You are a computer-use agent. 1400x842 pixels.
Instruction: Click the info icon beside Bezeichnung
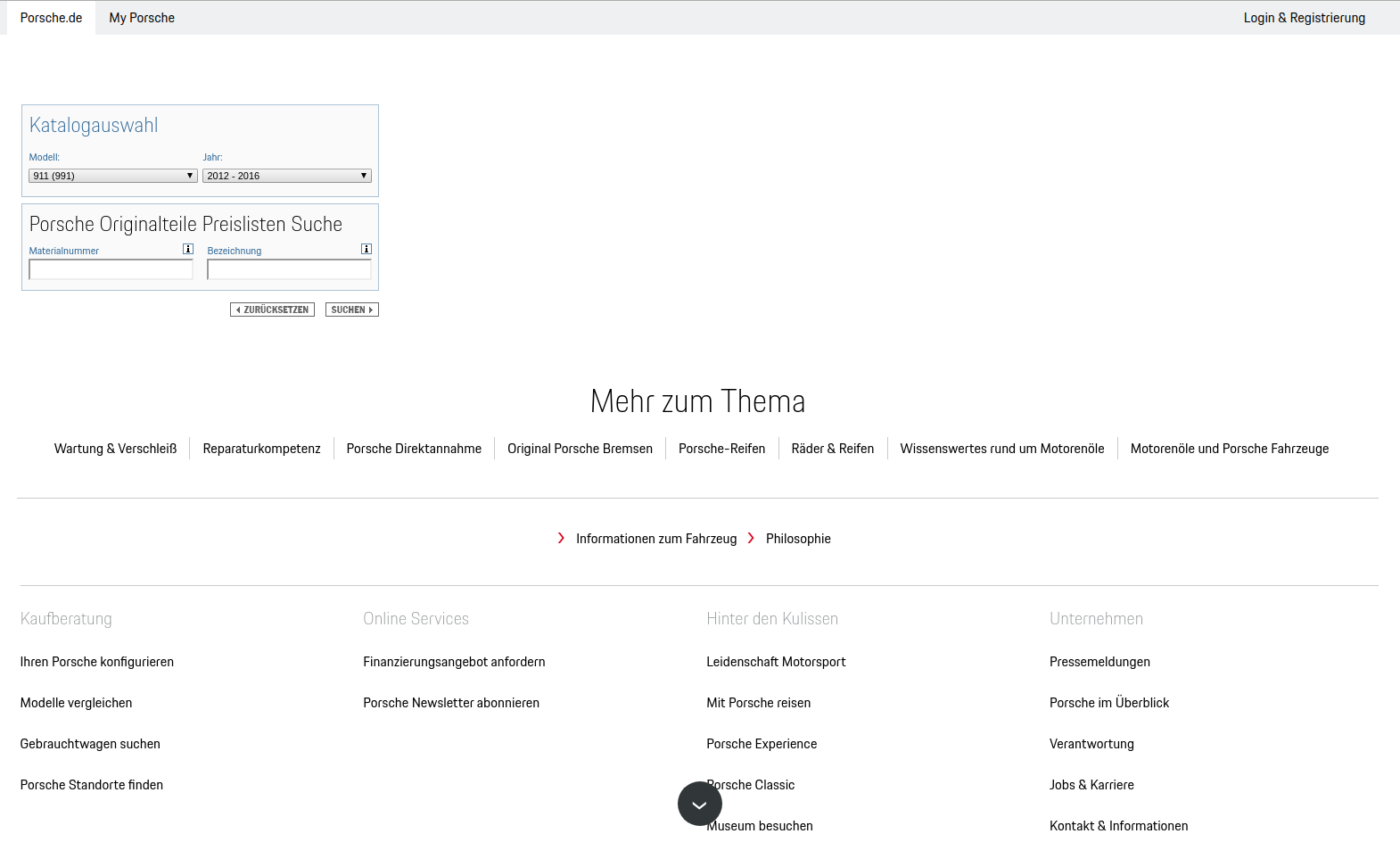click(x=366, y=249)
